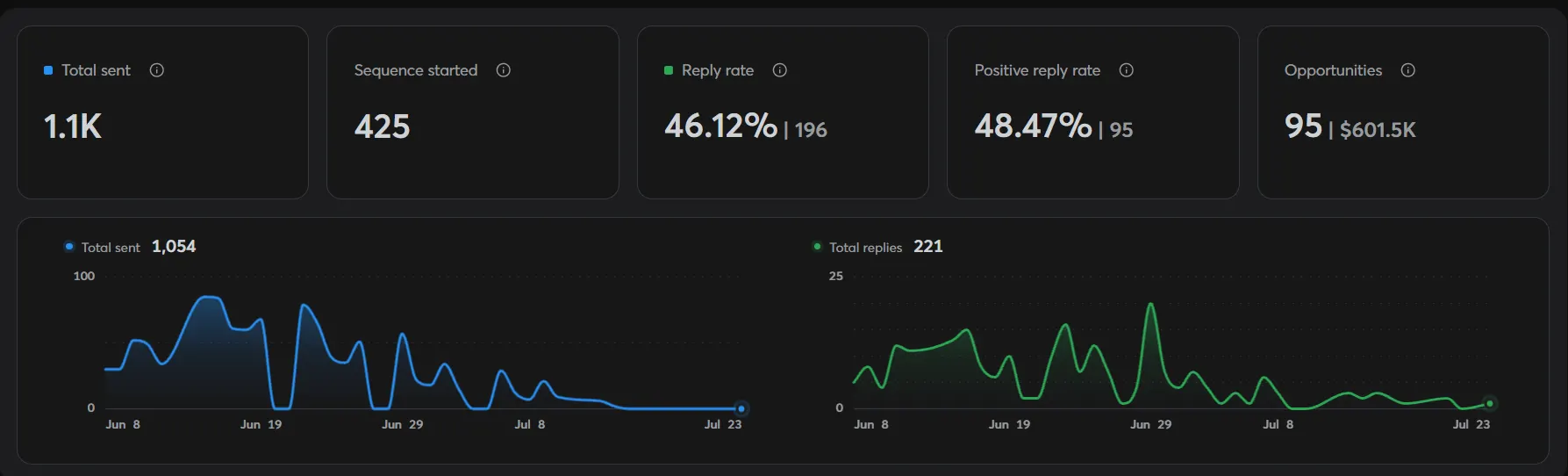
Task: Click the 48.47% positive reply rate value
Action: point(1033,126)
